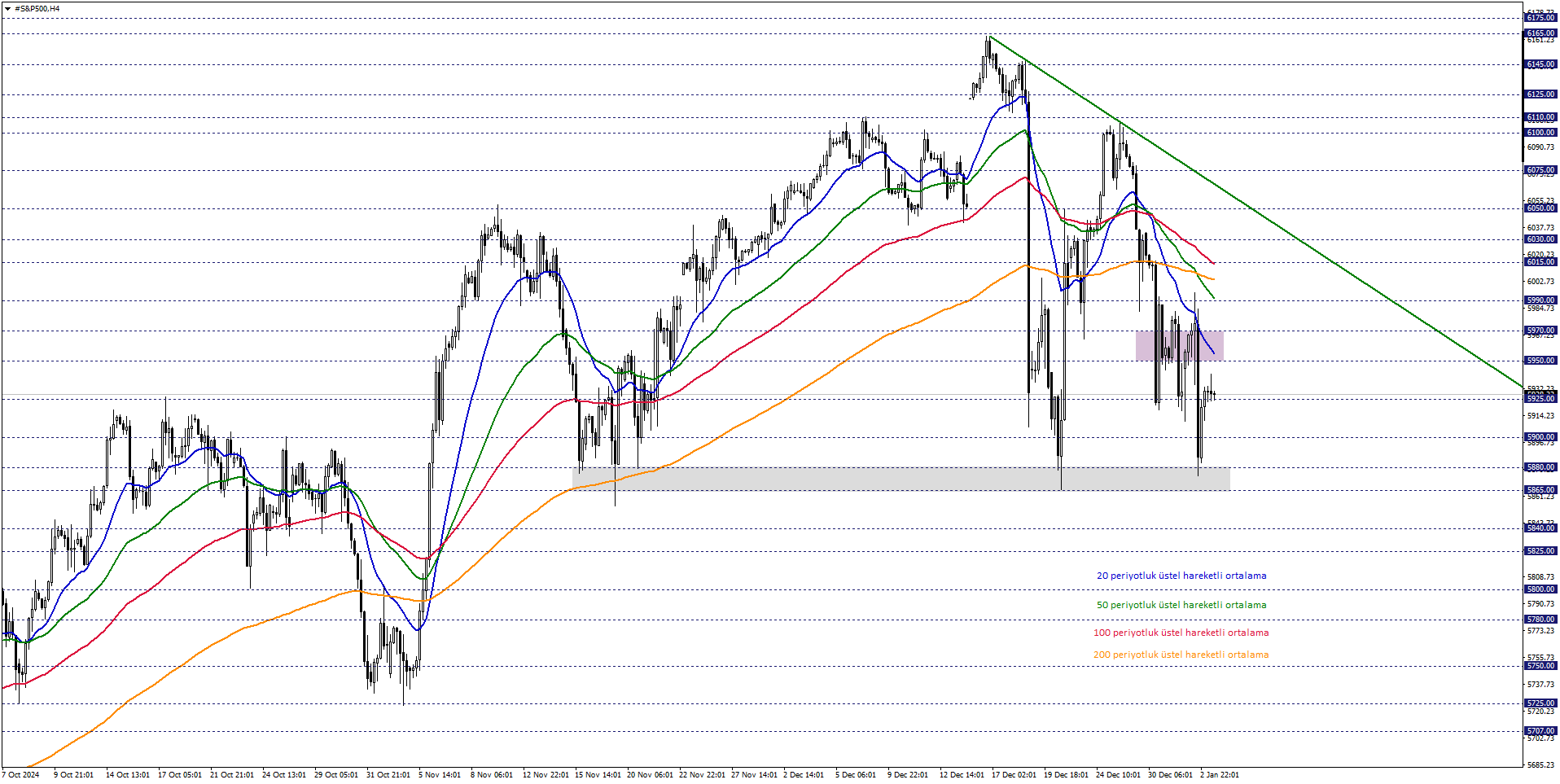
Task: Click the 20 Nov 06:01 time label
Action: (650, 774)
